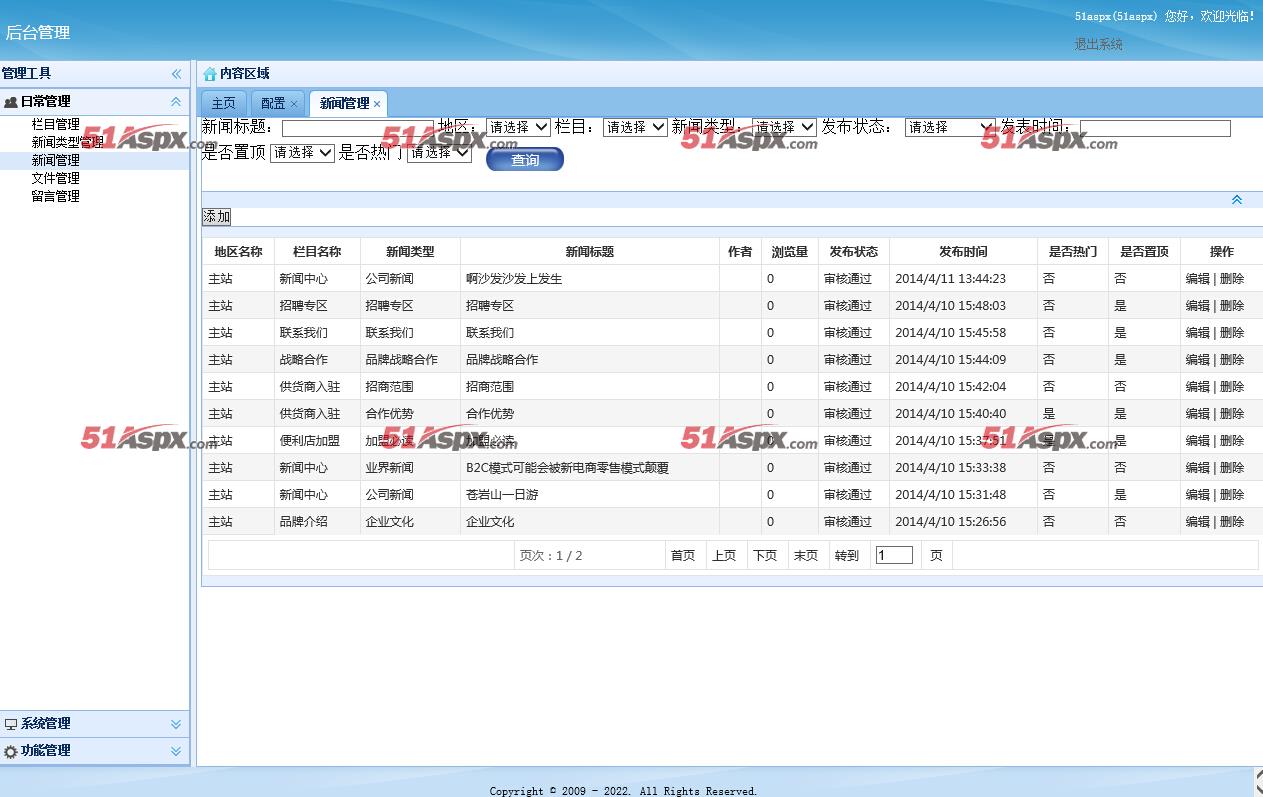Collapse the 管理工具 sidebar with double-arrow icon
Viewport: 1263px width, 797px height.
(x=176, y=74)
